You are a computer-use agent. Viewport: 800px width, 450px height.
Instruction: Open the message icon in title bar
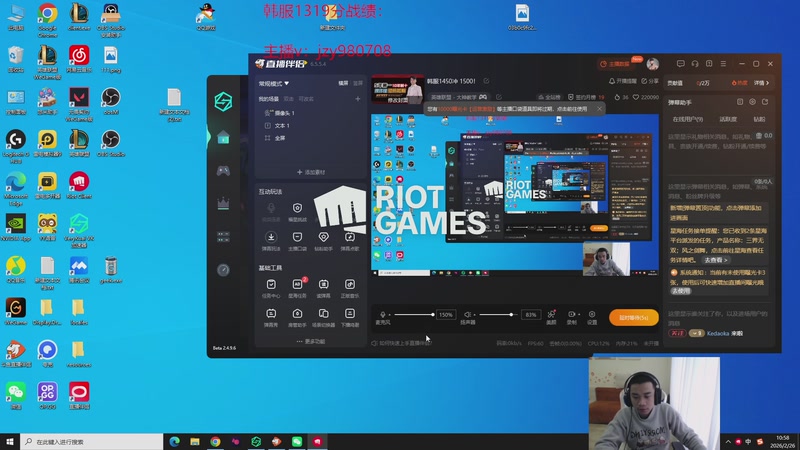coord(681,64)
